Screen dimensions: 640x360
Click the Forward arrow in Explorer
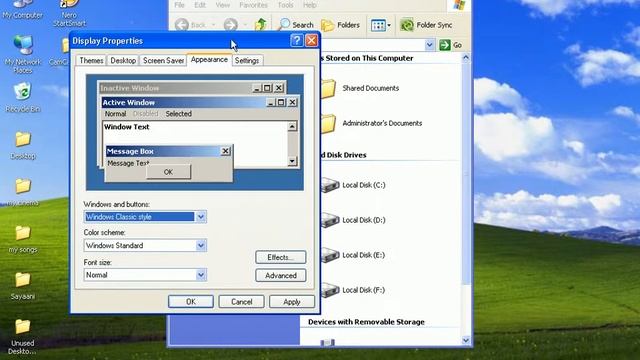coord(231,25)
